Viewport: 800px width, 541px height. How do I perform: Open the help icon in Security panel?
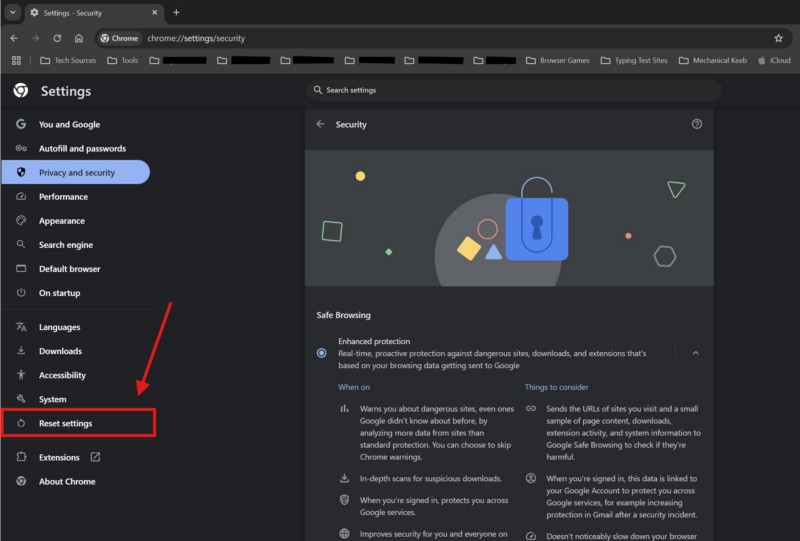(697, 124)
